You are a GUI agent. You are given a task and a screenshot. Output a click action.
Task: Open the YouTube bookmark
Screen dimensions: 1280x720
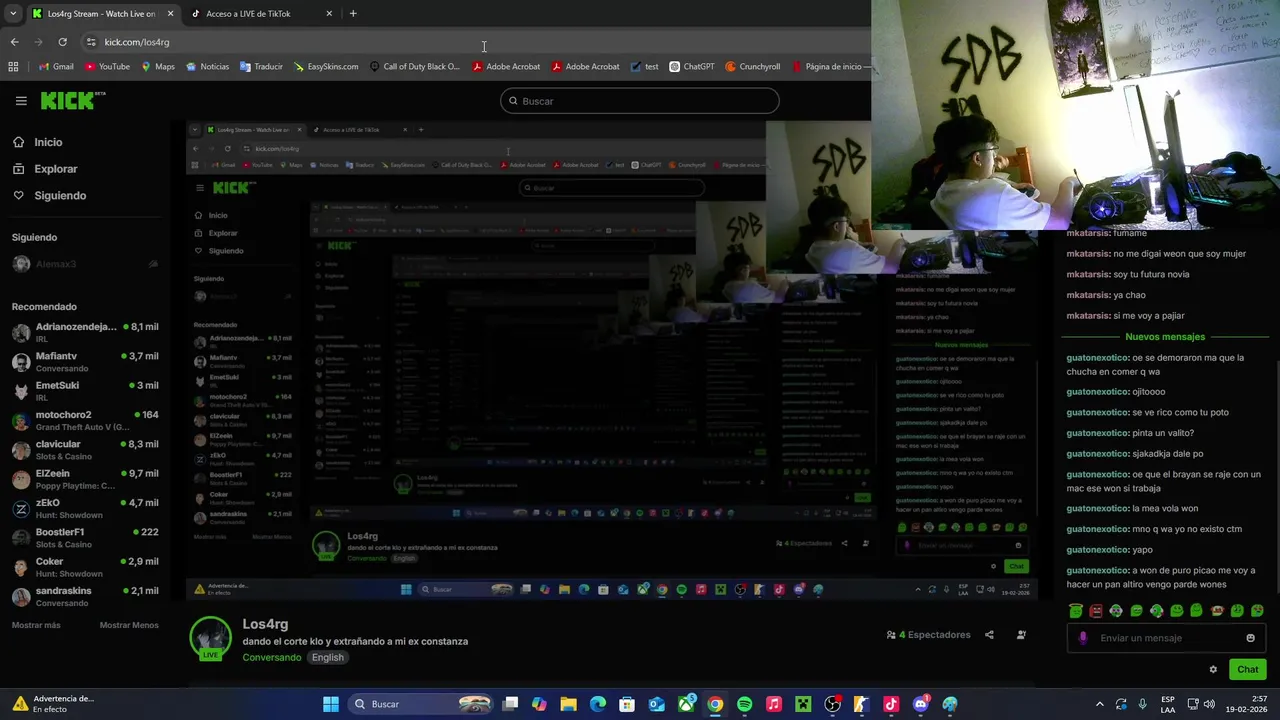(x=107, y=67)
